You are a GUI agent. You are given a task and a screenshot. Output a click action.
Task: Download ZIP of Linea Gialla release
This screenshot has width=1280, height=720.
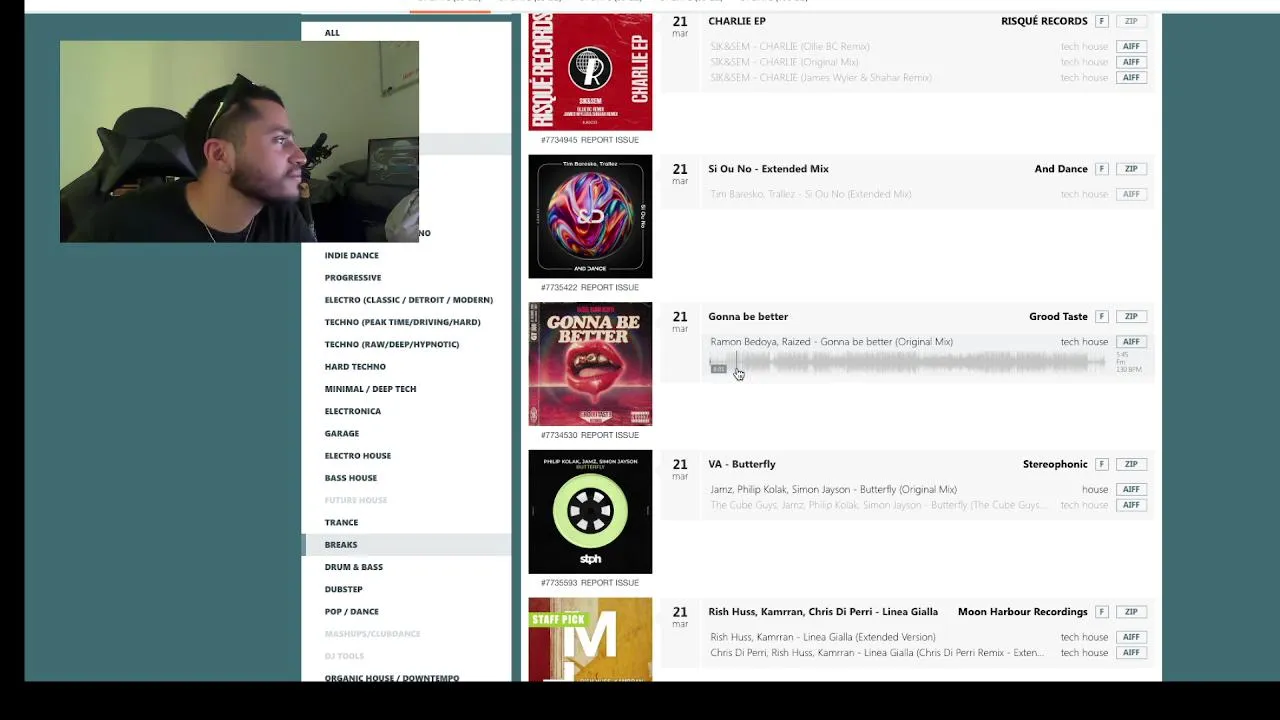[1131, 612]
